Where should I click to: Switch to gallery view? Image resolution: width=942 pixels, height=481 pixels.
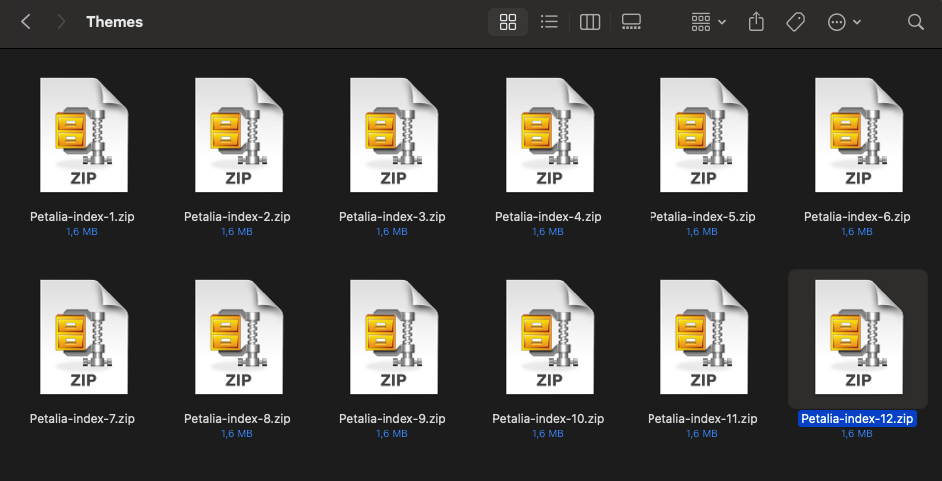[x=631, y=22]
